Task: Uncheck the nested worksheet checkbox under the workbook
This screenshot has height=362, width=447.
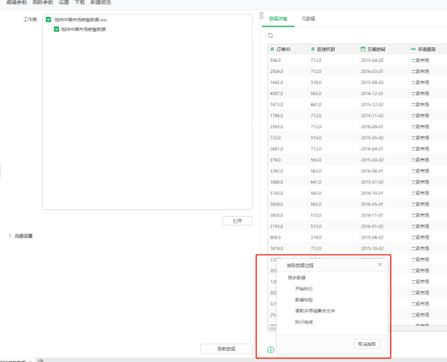Action: 56,29
